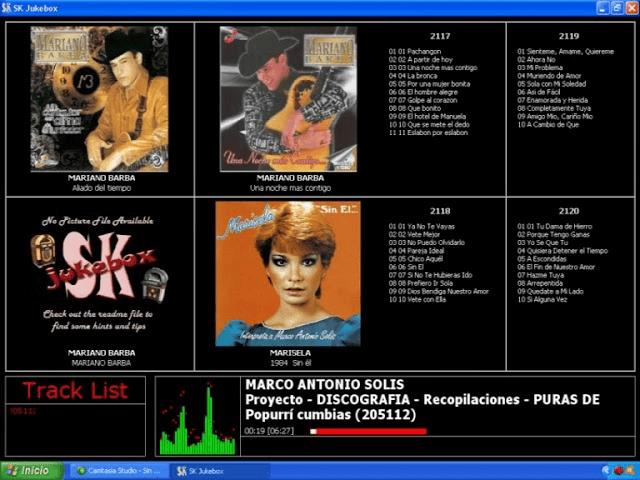Viewport: 640px width, 480px height.
Task: Select the Marisela Sin El album cover
Action: [x=288, y=274]
